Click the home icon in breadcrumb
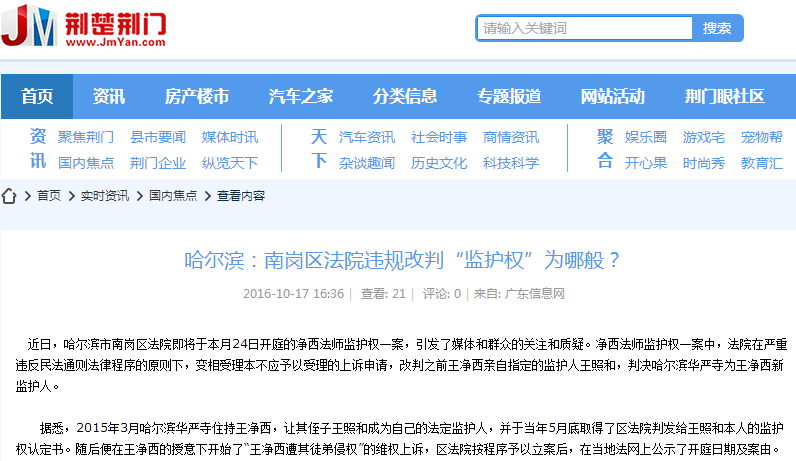 9,196
